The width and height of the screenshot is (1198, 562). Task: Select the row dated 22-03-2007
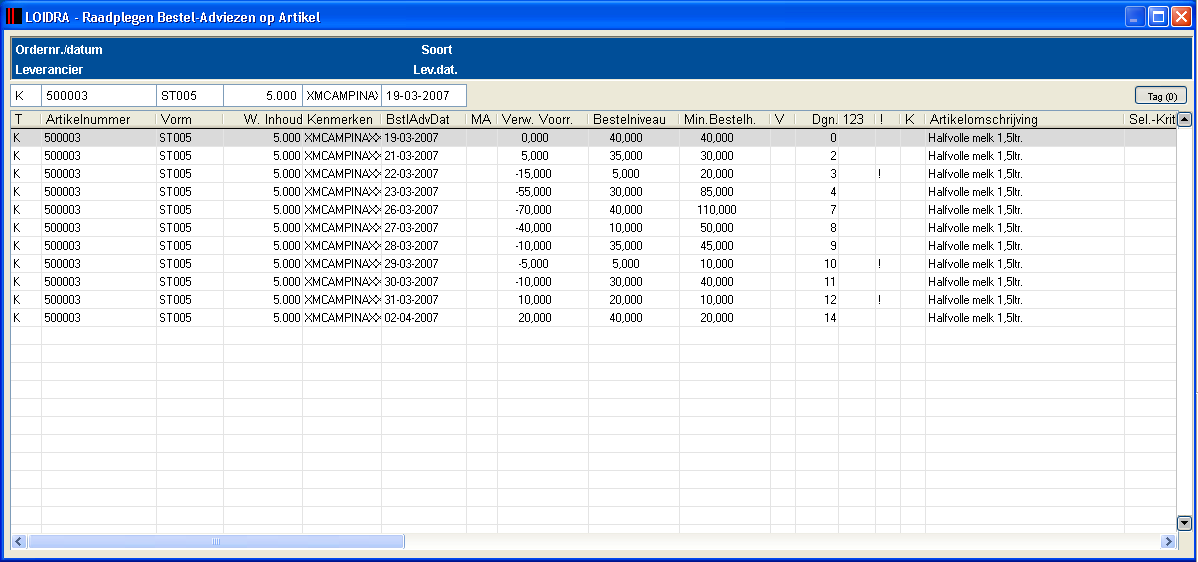coord(593,174)
